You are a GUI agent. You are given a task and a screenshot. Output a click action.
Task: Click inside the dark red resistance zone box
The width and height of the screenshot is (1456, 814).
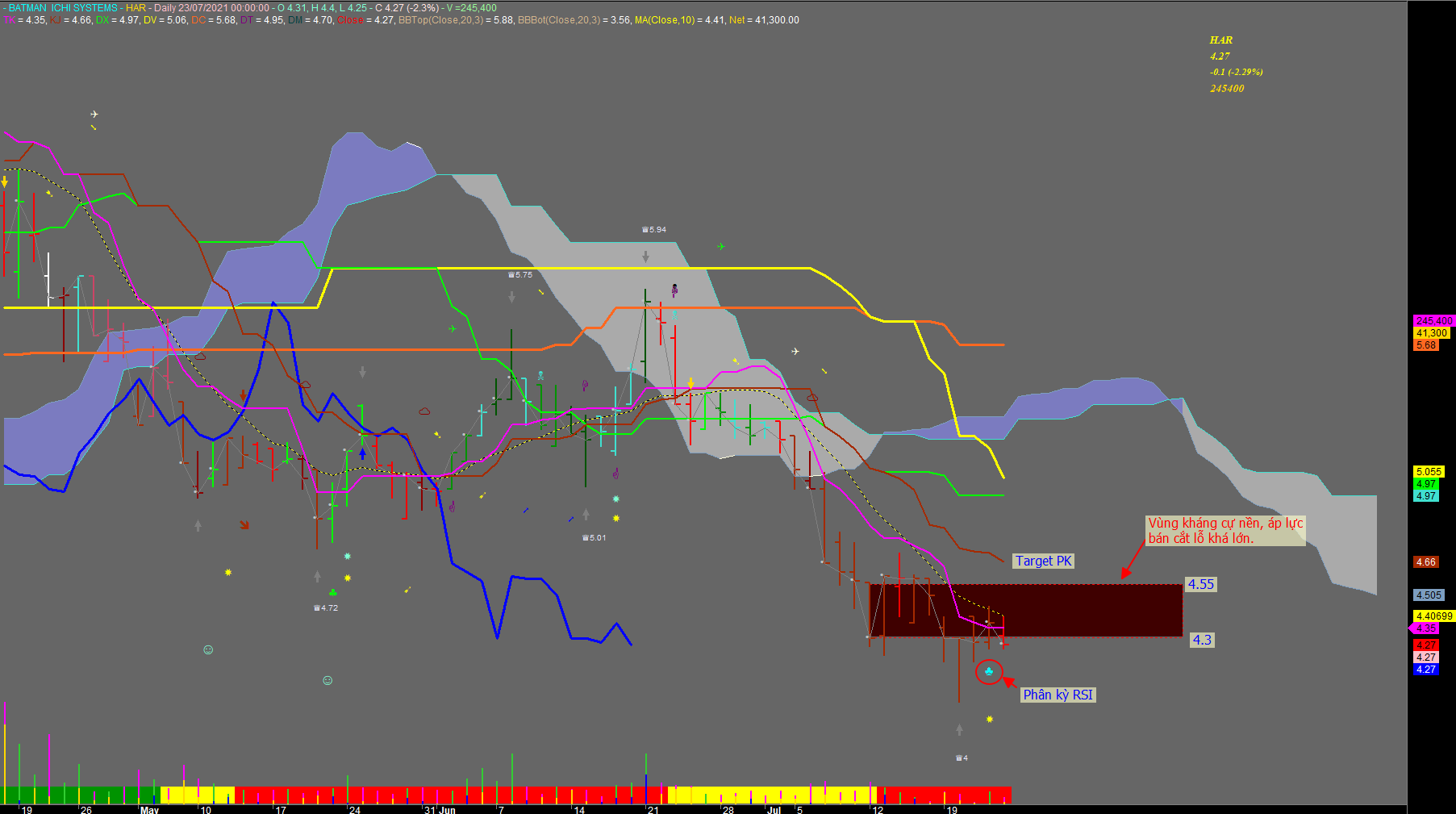point(1026,611)
